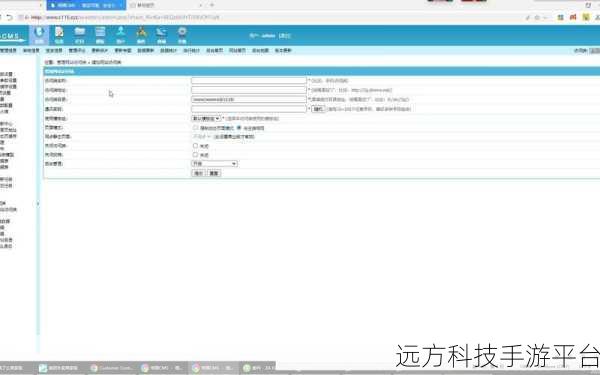Tick the upper of the two standalone checkboxes
The width and height of the screenshot is (600, 375).
[x=196, y=145]
